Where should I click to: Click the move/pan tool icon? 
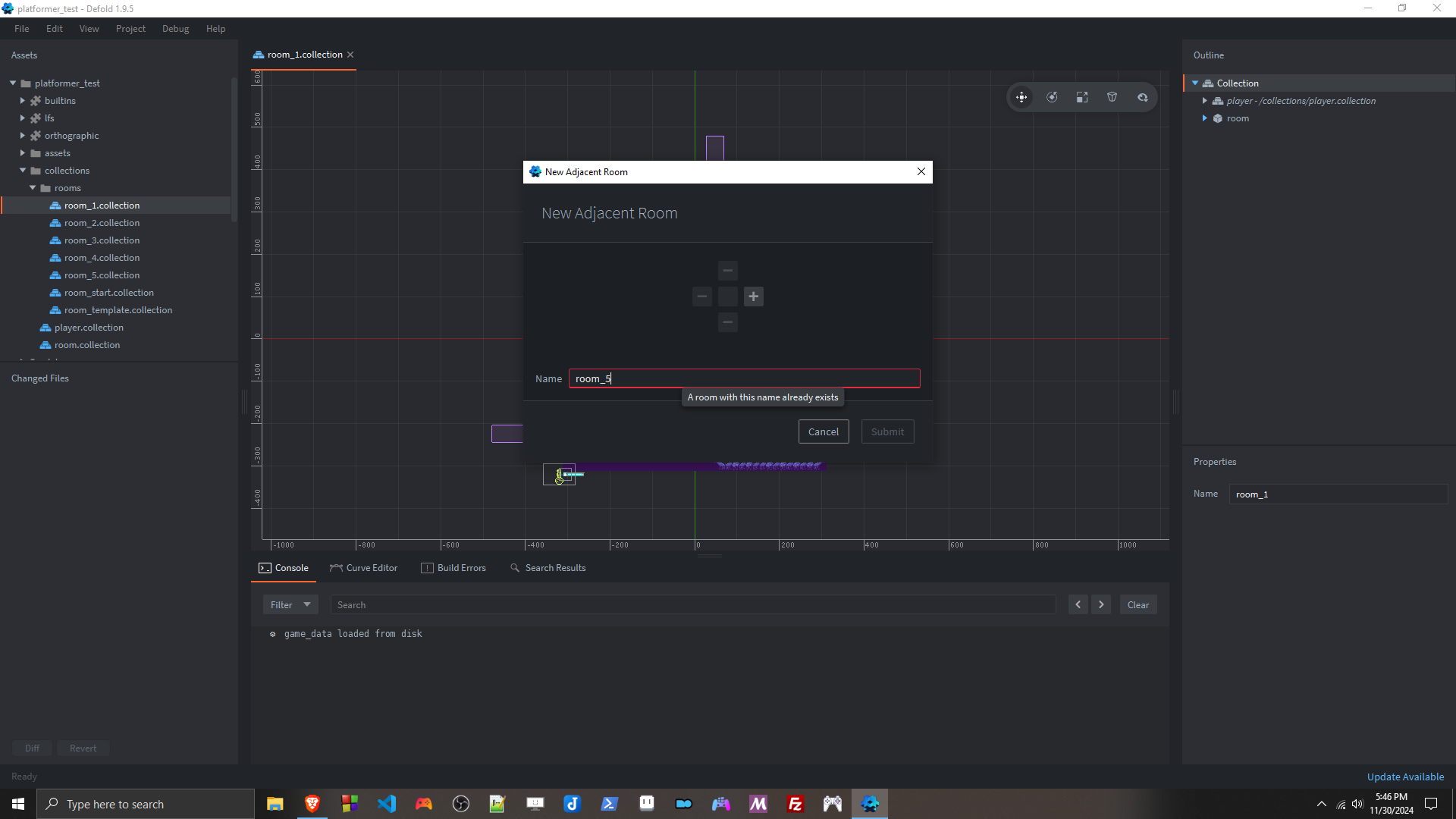click(x=1021, y=97)
